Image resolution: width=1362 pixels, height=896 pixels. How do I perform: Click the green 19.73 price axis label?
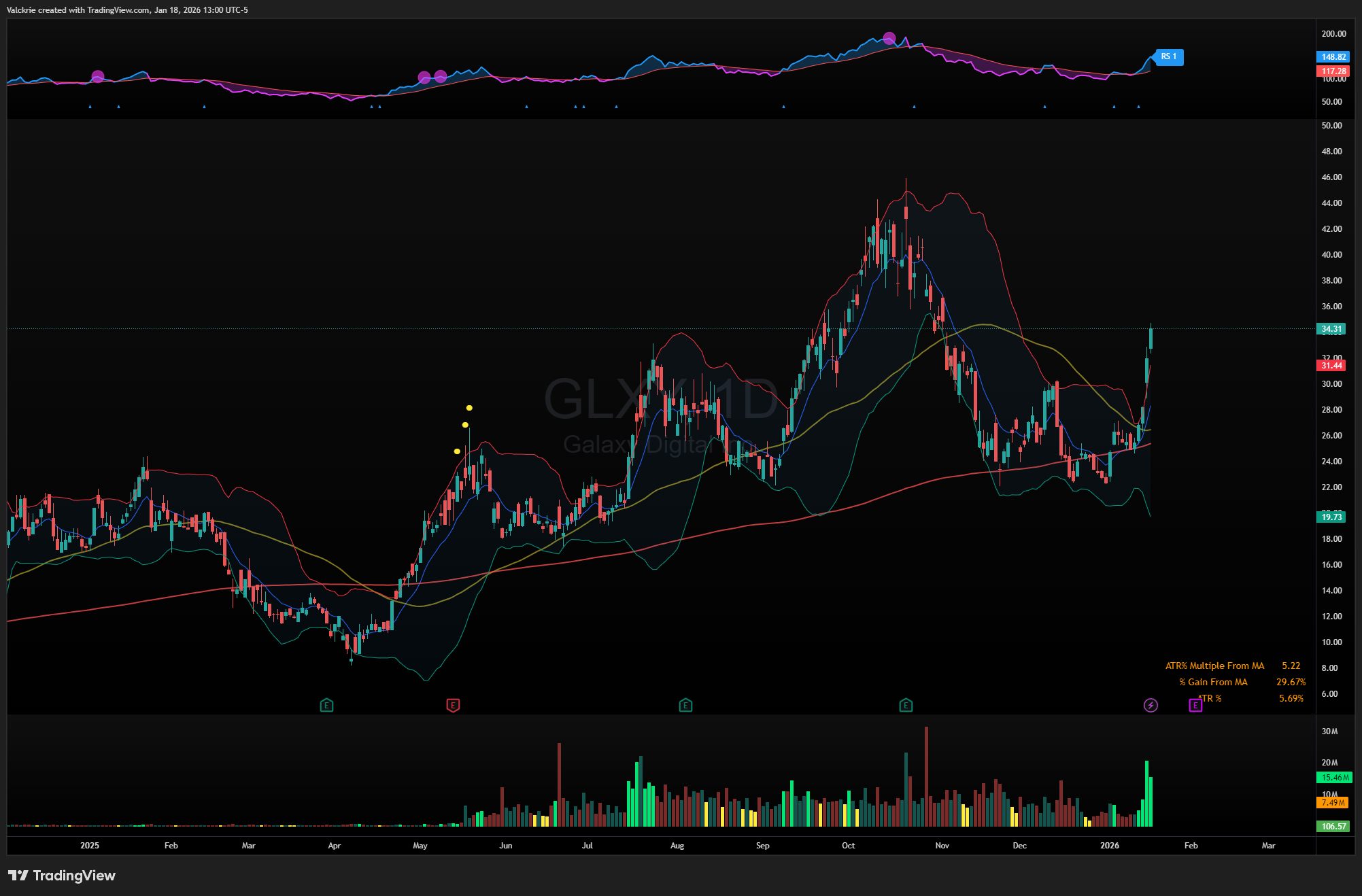[x=1331, y=517]
